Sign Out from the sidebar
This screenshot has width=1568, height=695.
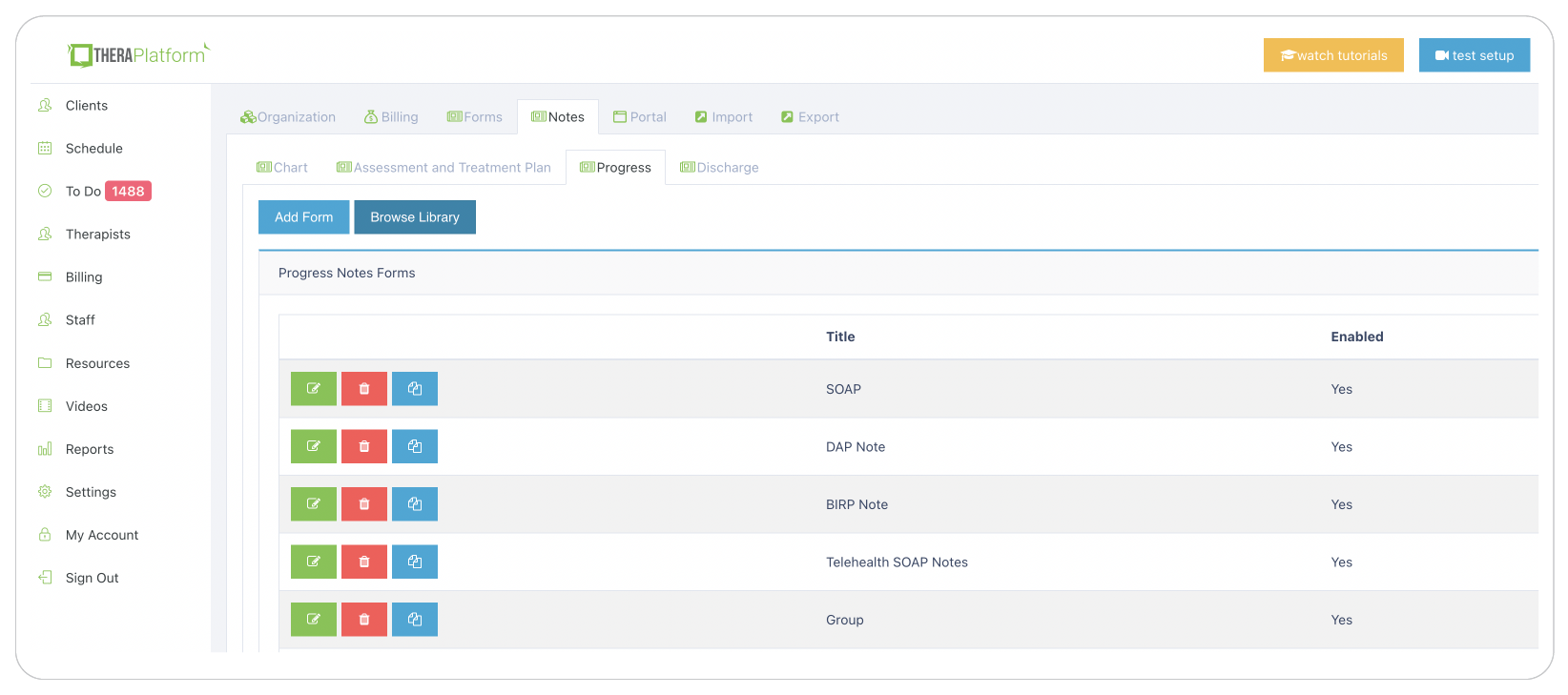click(92, 578)
